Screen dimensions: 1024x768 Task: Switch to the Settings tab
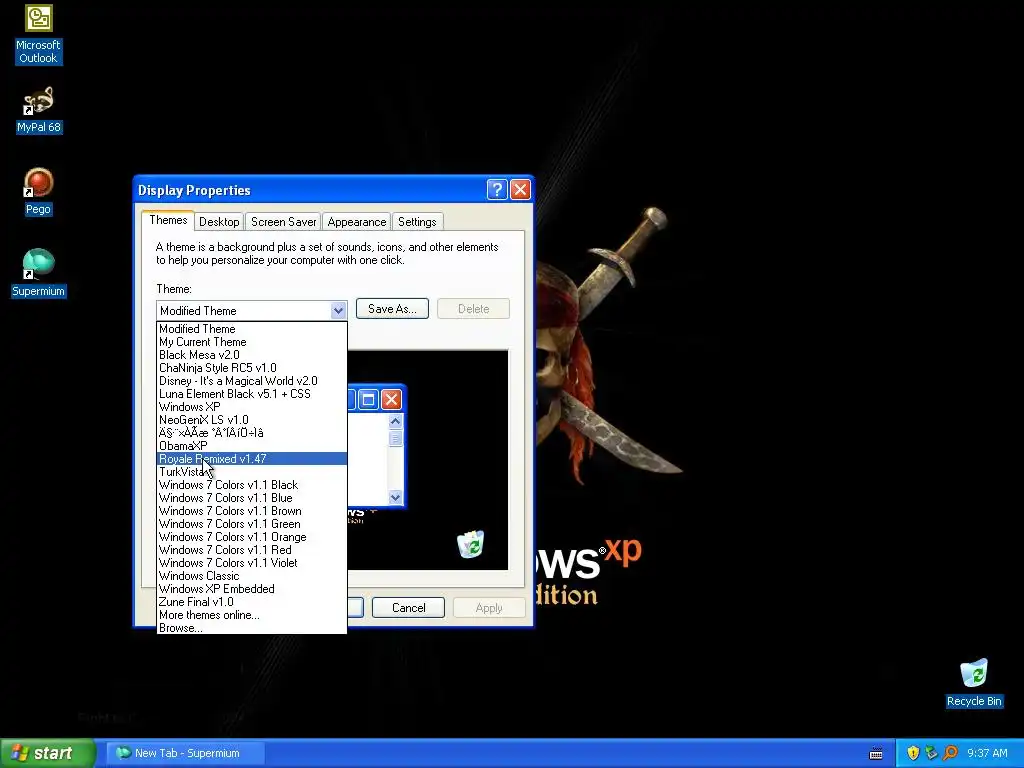(417, 222)
